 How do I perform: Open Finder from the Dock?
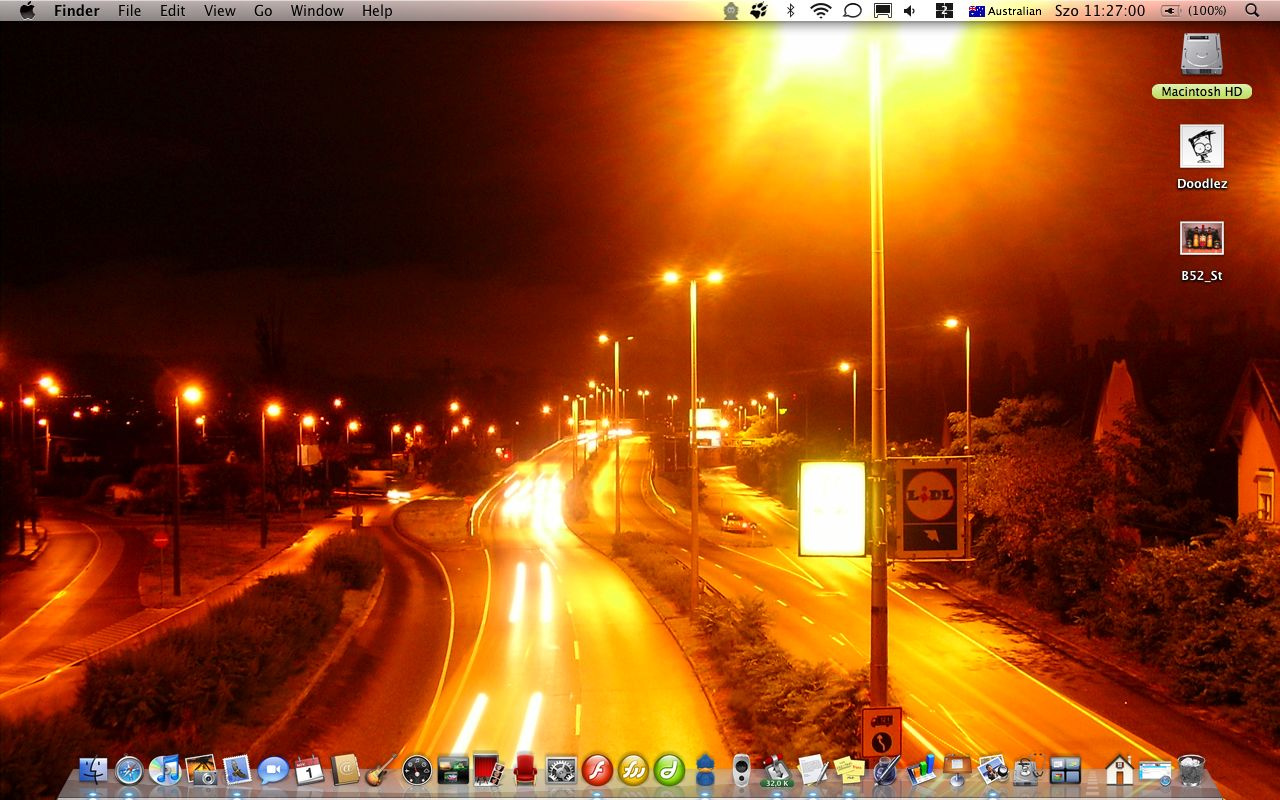point(93,769)
